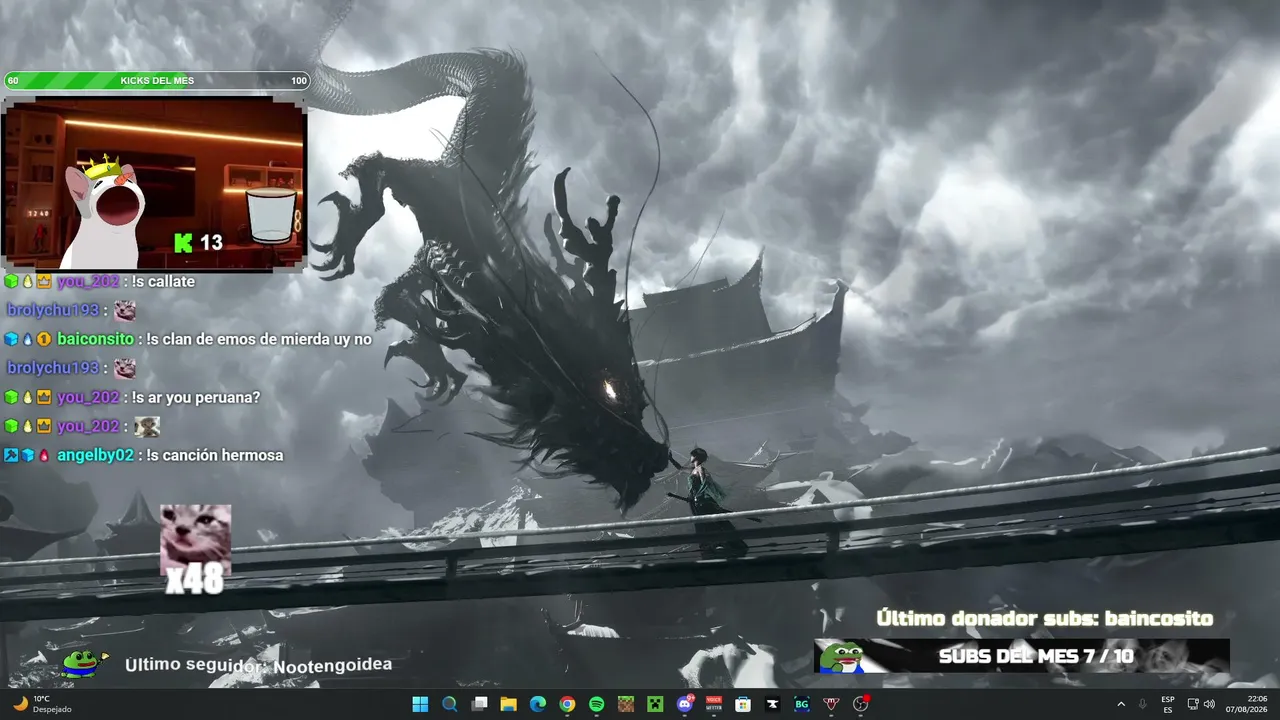Open the Windows Start menu
Screen dimensions: 1280x720
coord(420,704)
